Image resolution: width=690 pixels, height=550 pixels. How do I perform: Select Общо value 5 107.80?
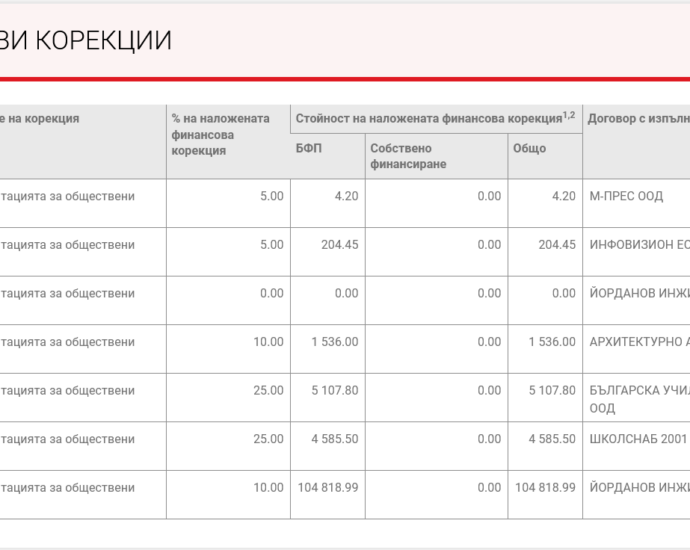point(552,390)
